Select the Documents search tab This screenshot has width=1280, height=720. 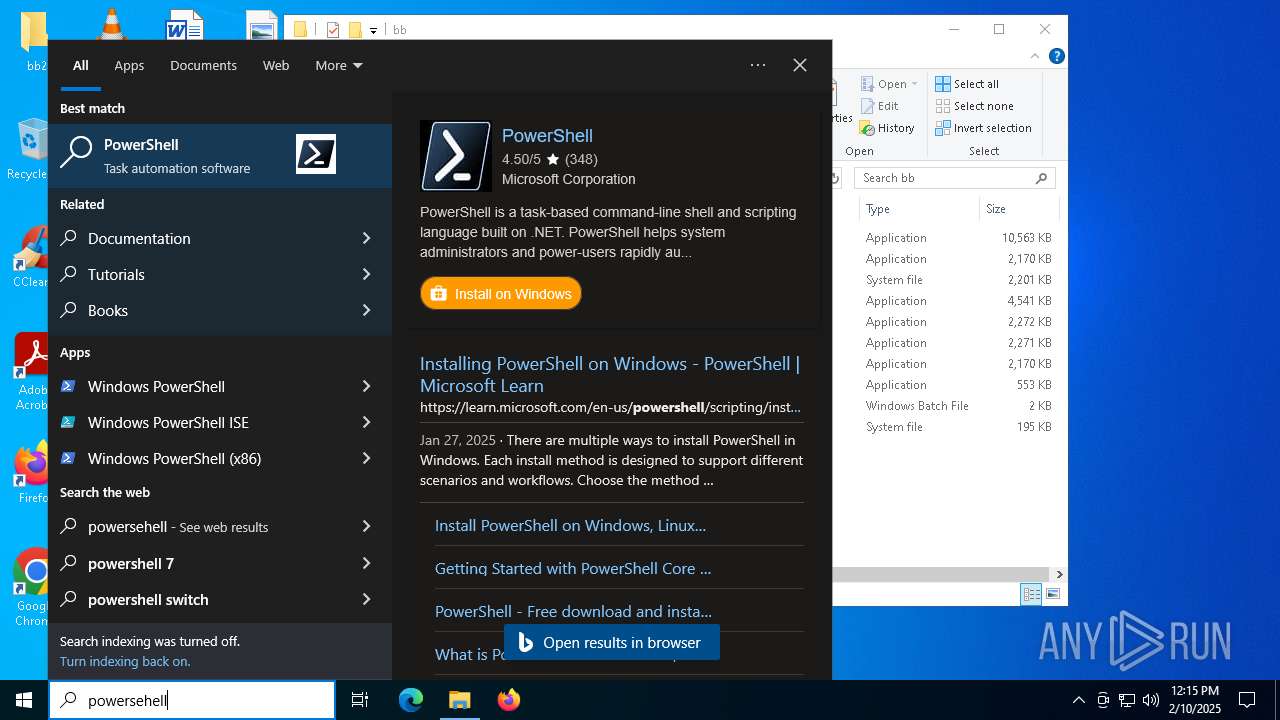(203, 65)
